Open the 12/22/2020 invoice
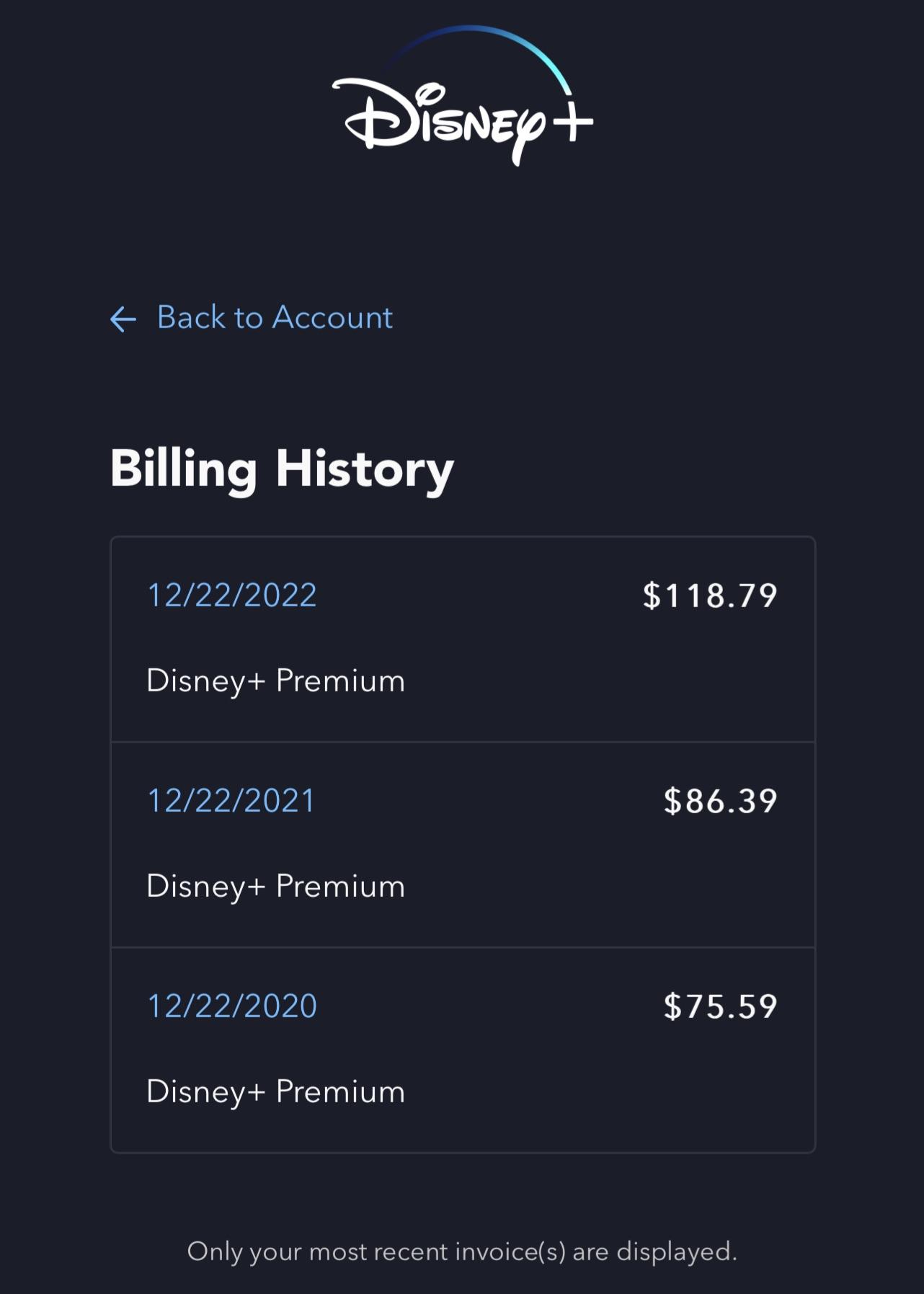 tap(231, 1006)
